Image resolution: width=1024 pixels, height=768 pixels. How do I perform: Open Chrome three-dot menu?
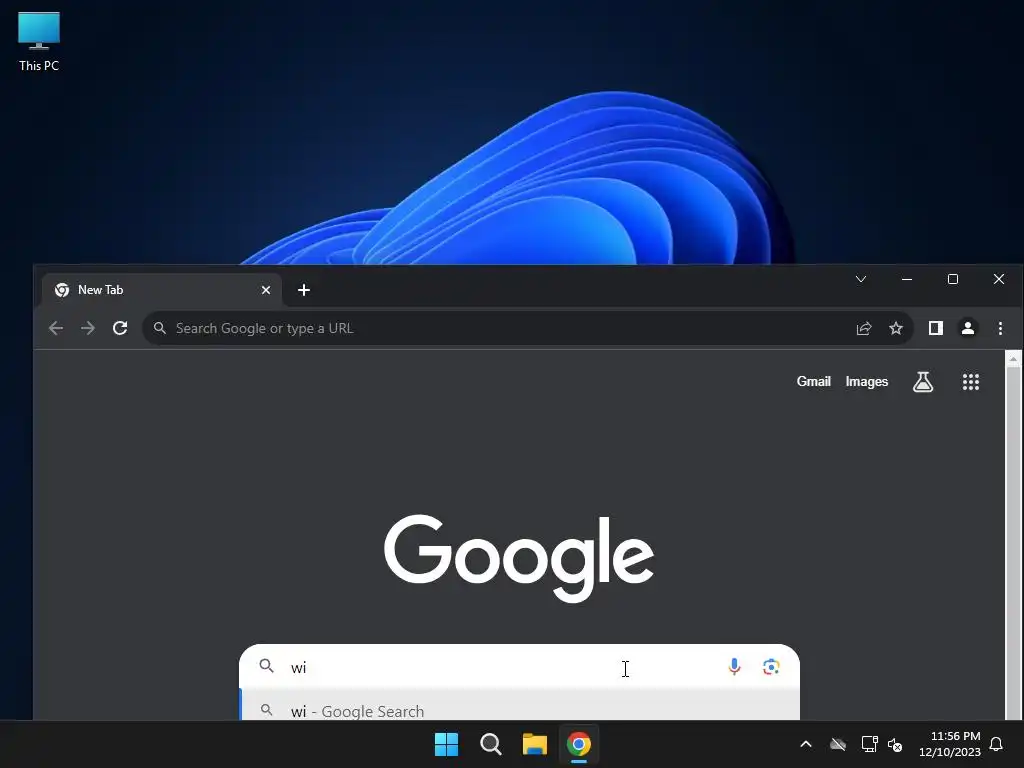[x=1000, y=328]
